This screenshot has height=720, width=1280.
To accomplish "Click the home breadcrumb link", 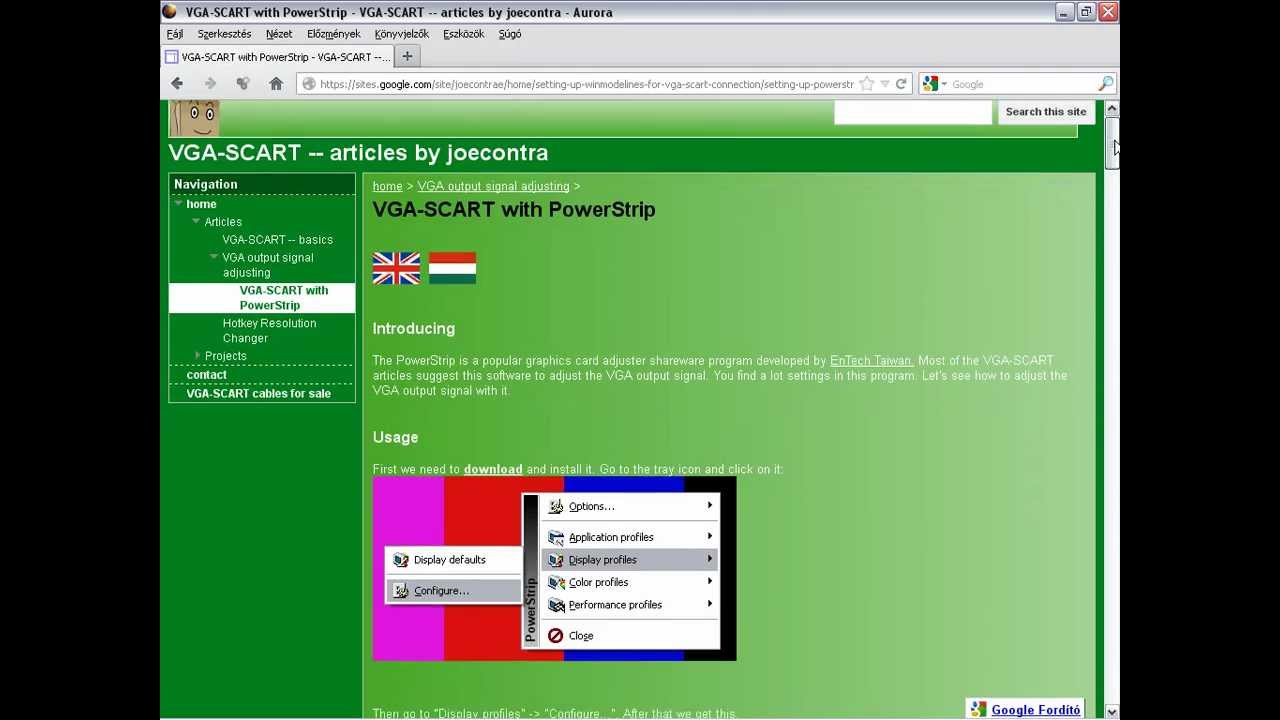I will coord(387,186).
